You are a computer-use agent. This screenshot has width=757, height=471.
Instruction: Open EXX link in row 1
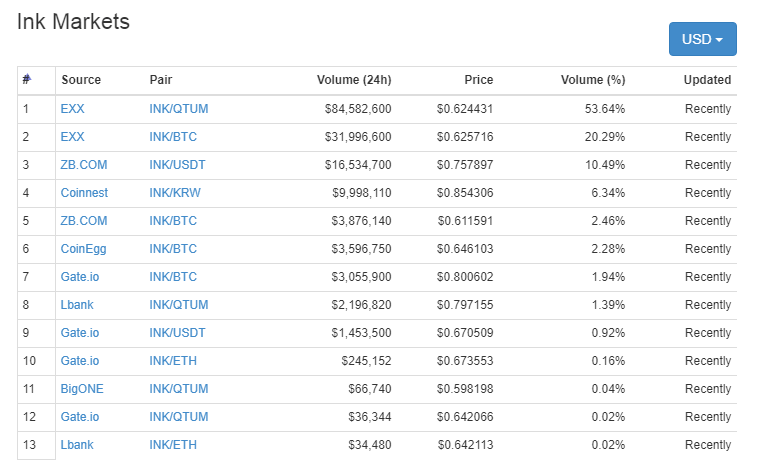tap(72, 109)
